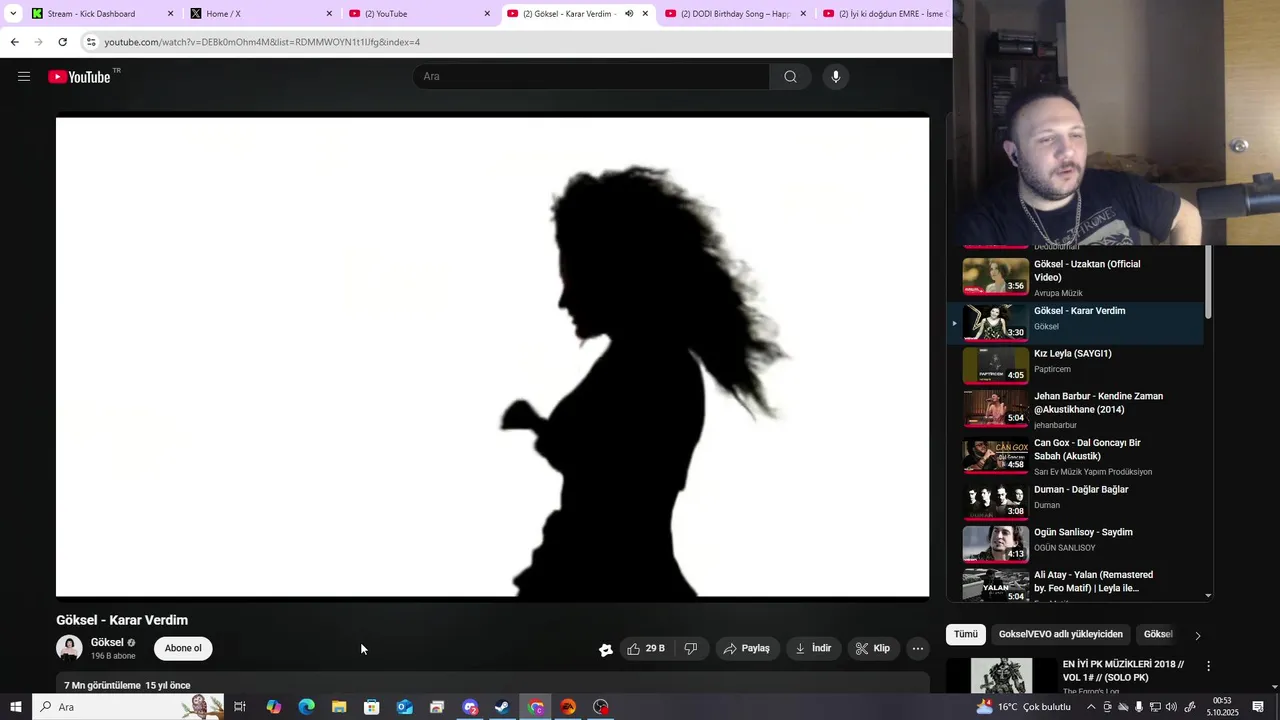Open the notification center icon
The image size is (1280, 720).
pos(1258,707)
